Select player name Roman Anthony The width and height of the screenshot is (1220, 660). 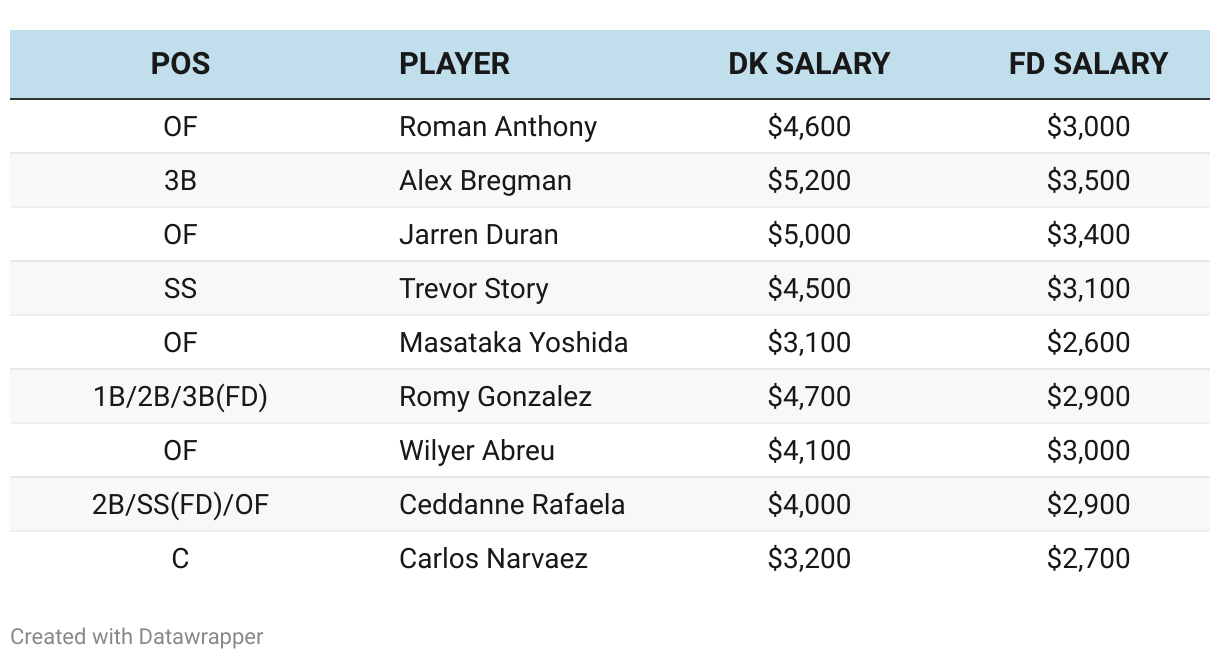tap(498, 127)
